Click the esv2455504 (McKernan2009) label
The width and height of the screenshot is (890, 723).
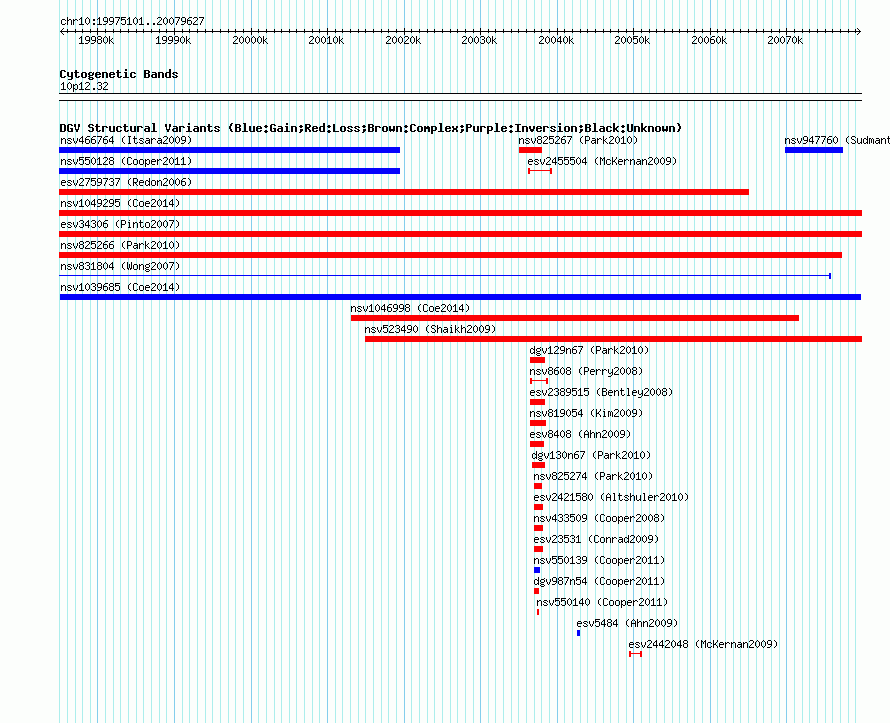(x=602, y=161)
